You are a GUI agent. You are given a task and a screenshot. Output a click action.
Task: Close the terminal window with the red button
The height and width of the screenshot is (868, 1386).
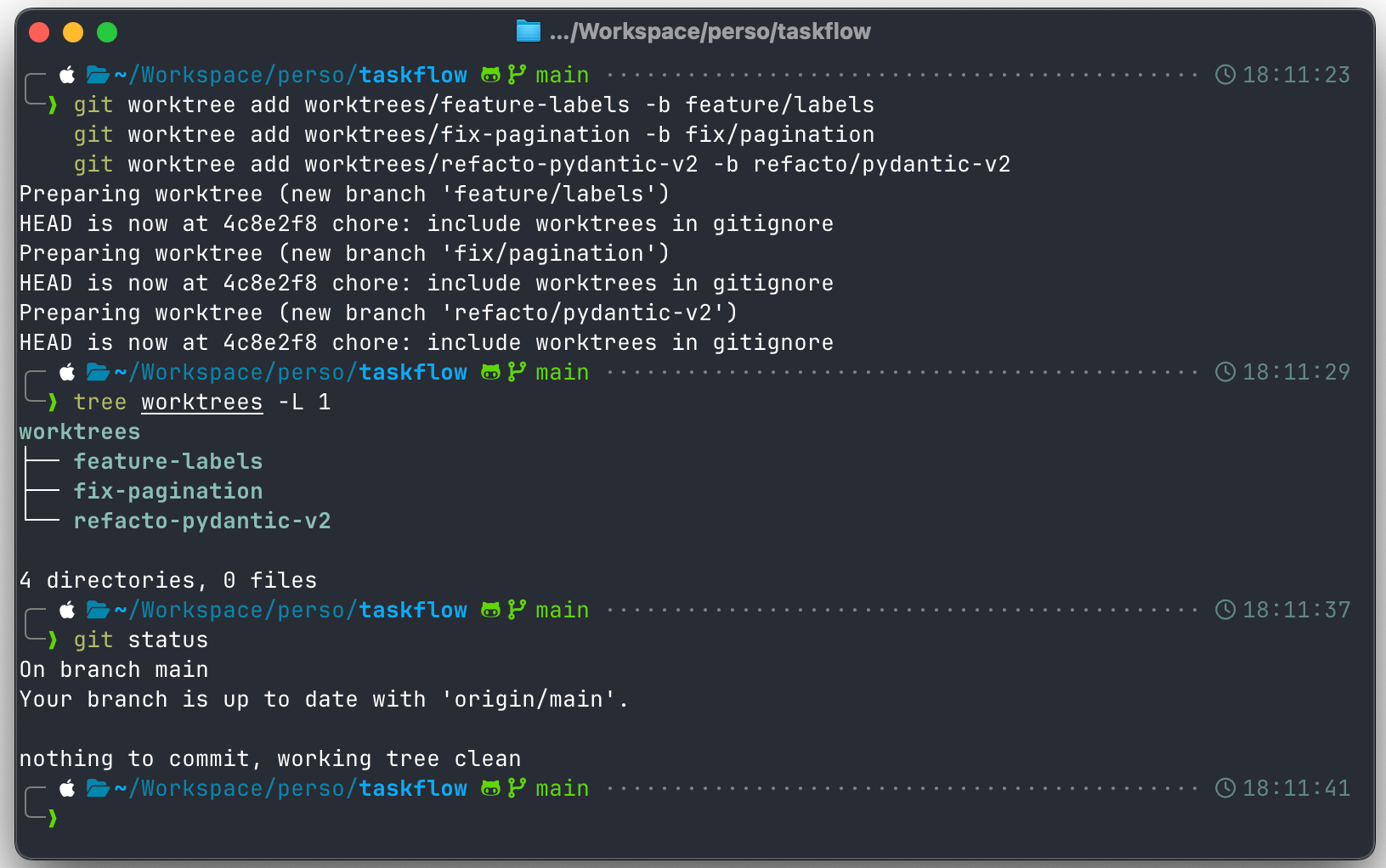click(x=39, y=32)
